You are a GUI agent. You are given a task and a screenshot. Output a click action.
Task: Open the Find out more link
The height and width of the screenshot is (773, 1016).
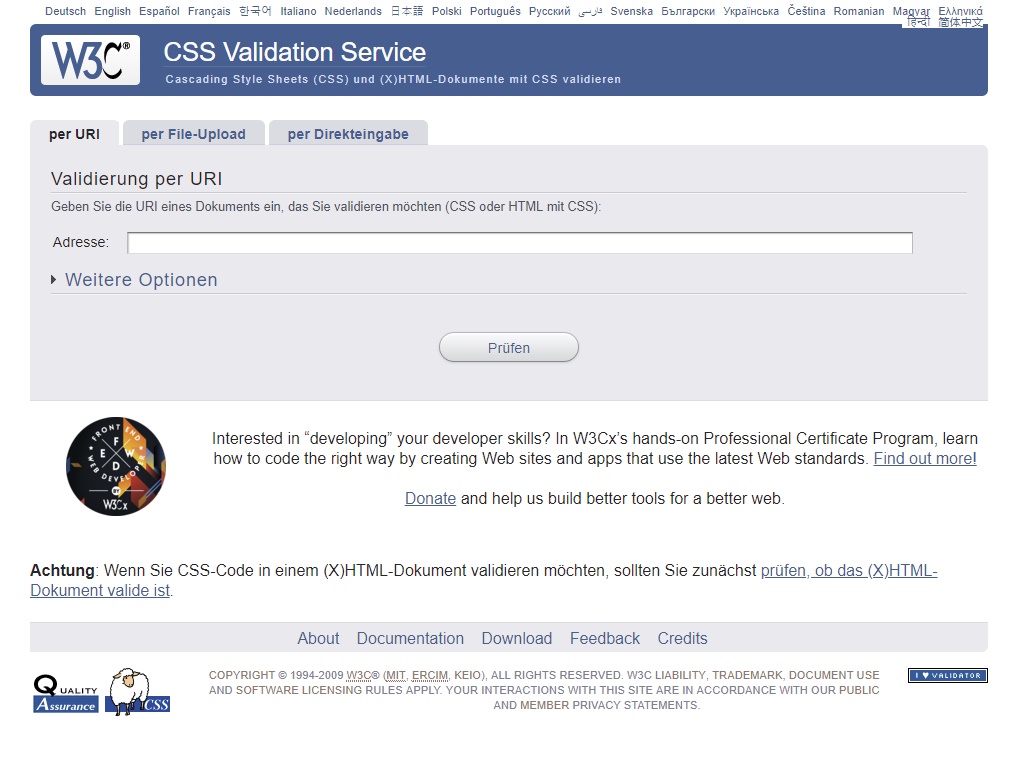[x=924, y=459]
